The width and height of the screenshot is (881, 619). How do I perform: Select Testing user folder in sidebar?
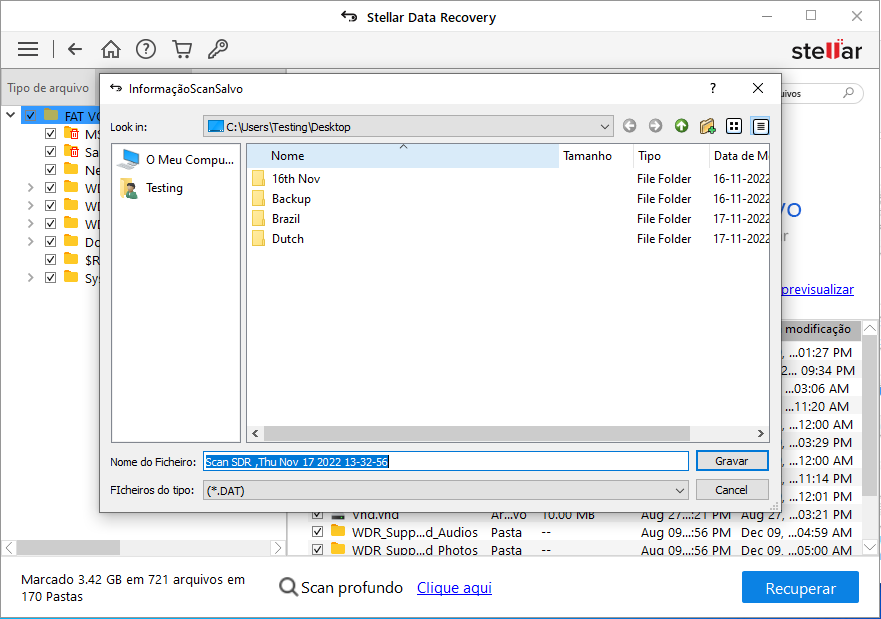click(x=152, y=188)
